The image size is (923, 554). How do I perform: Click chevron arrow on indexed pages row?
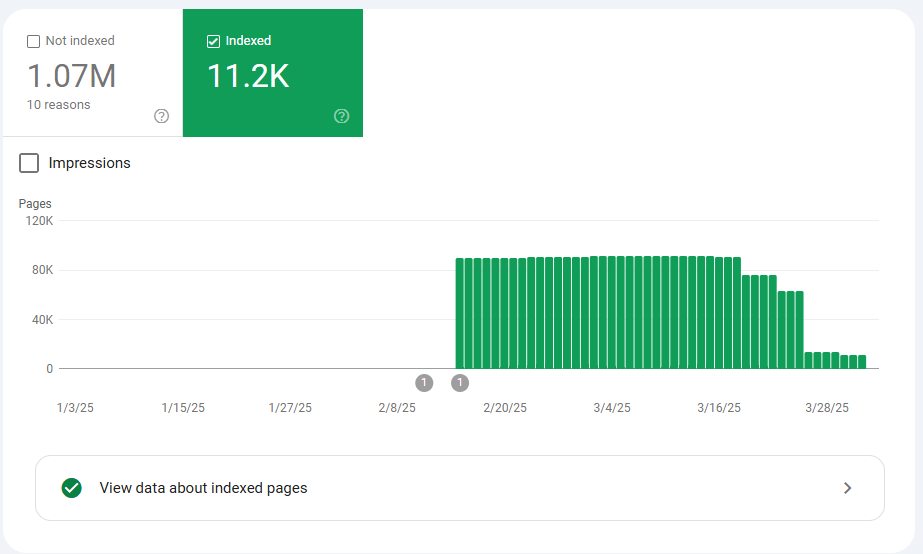pyautogui.click(x=847, y=488)
